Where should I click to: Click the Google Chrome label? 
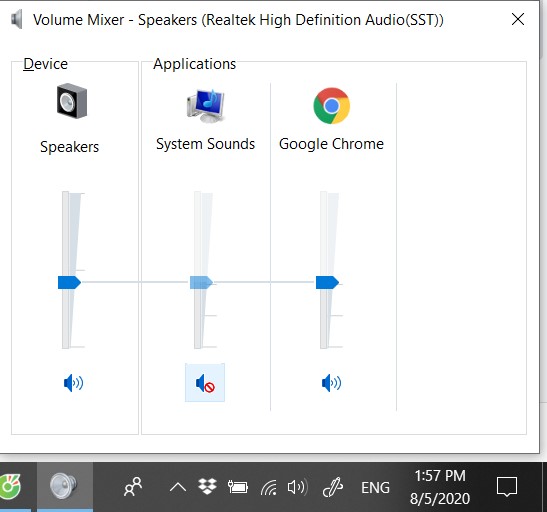331,144
